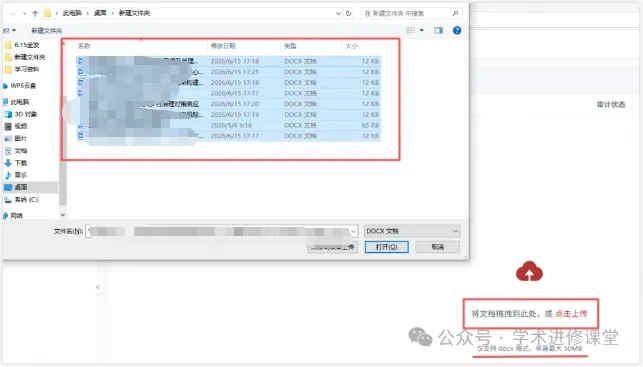Open DOCX 文档 file type combo box
This screenshot has height=367, width=643.
tap(412, 231)
